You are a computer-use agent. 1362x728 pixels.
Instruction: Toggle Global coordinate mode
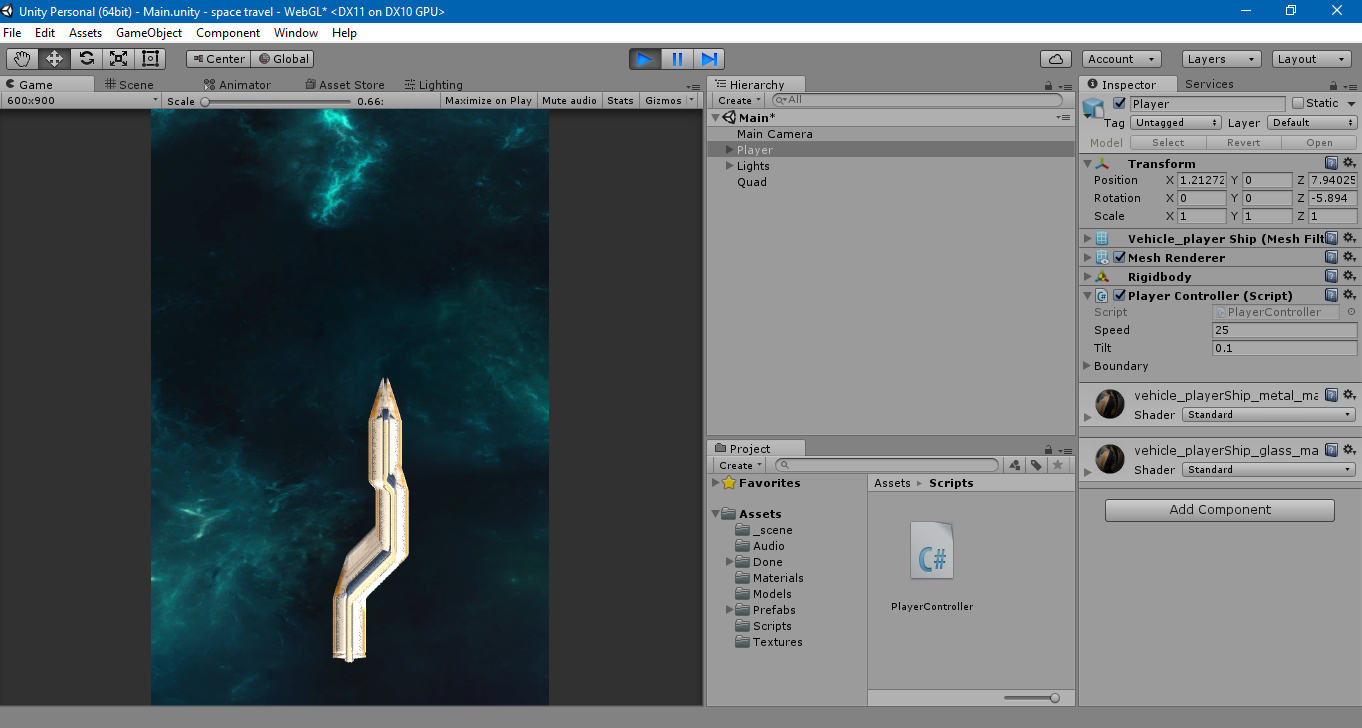click(282, 59)
